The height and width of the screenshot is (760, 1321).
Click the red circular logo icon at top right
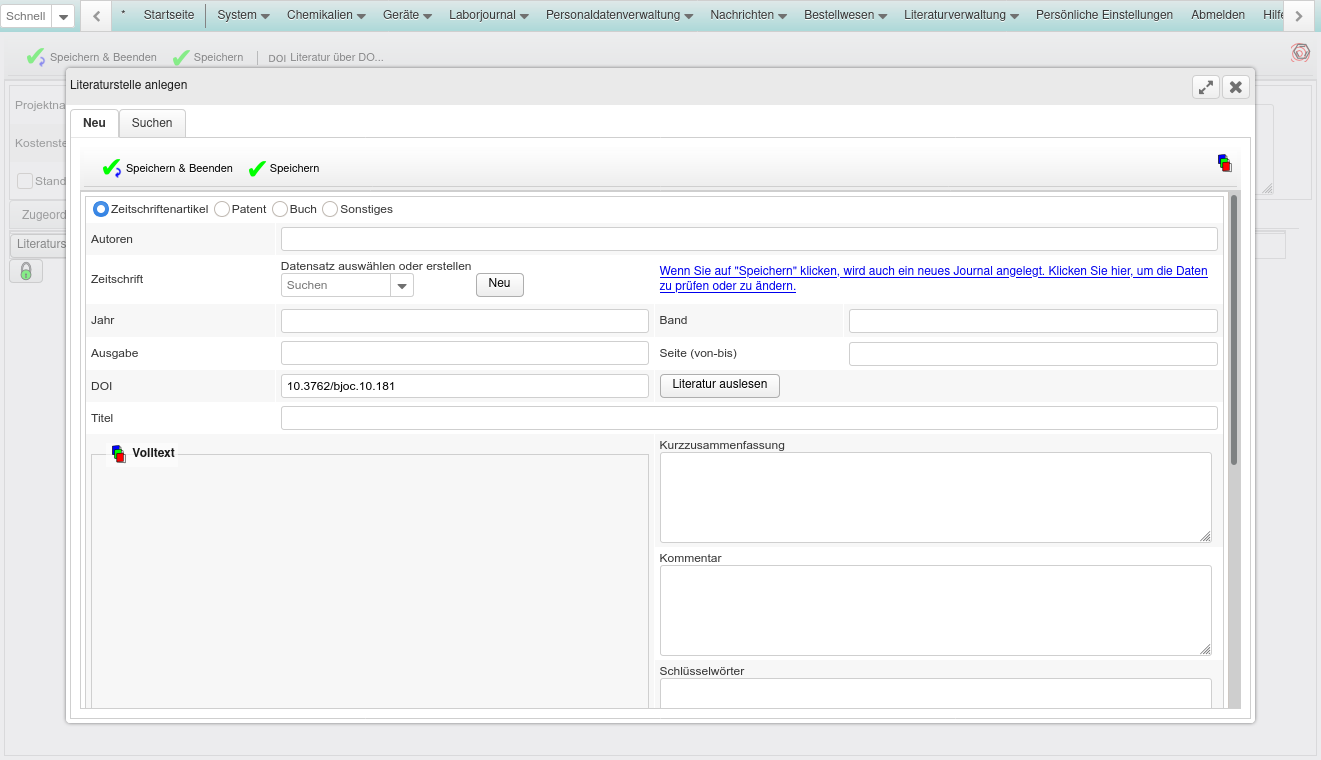point(1300,53)
